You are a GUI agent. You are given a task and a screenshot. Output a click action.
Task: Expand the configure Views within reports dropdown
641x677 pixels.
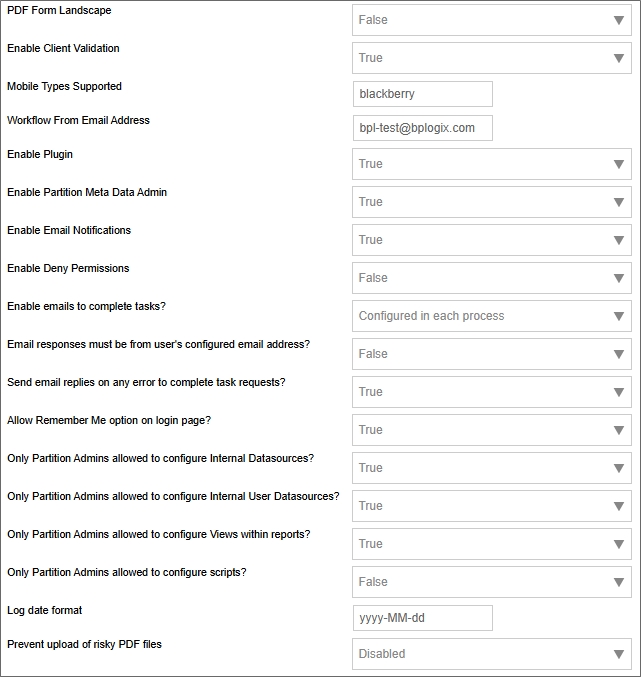491,544
